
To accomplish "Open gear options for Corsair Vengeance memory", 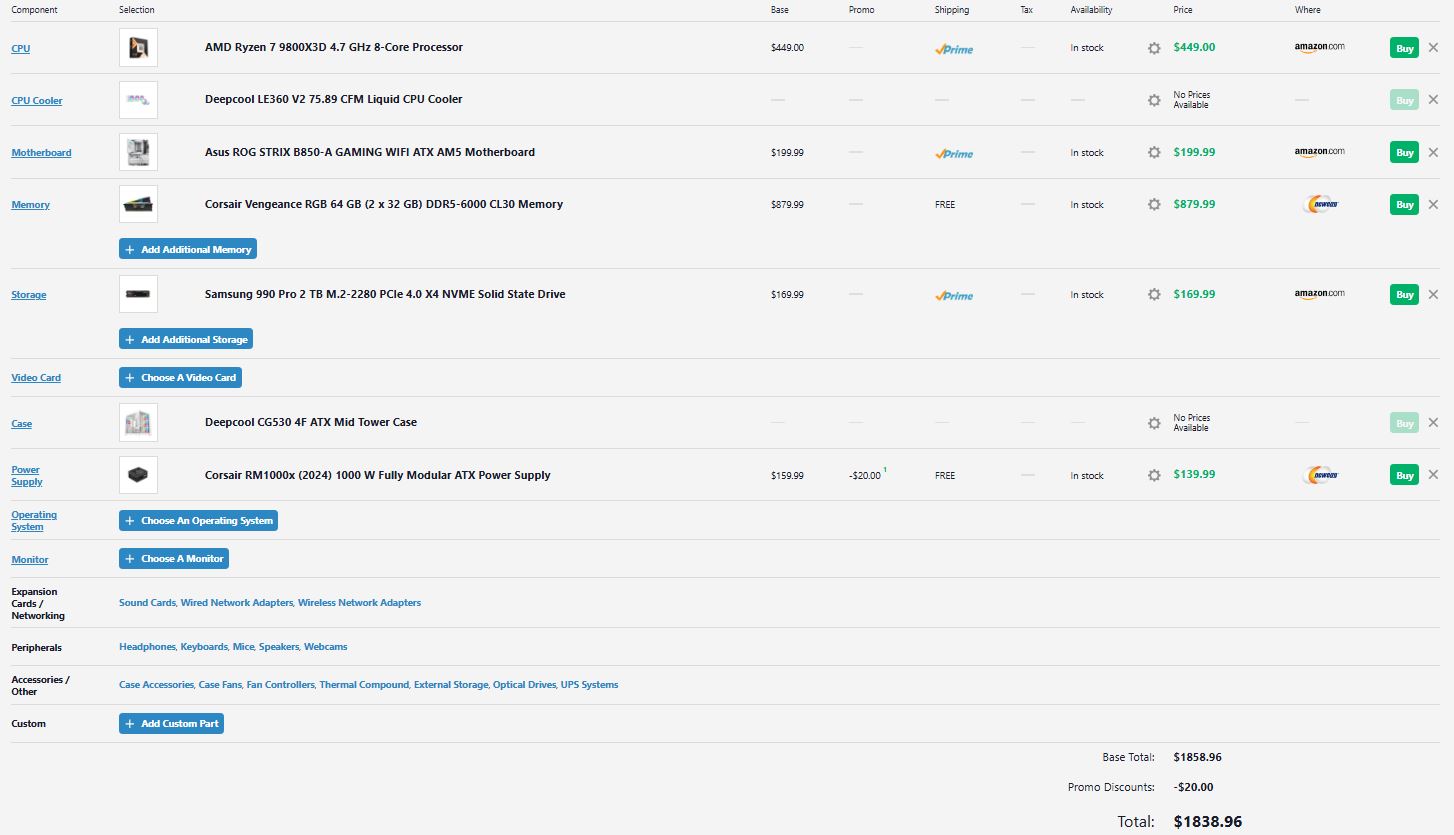I will point(1154,204).
